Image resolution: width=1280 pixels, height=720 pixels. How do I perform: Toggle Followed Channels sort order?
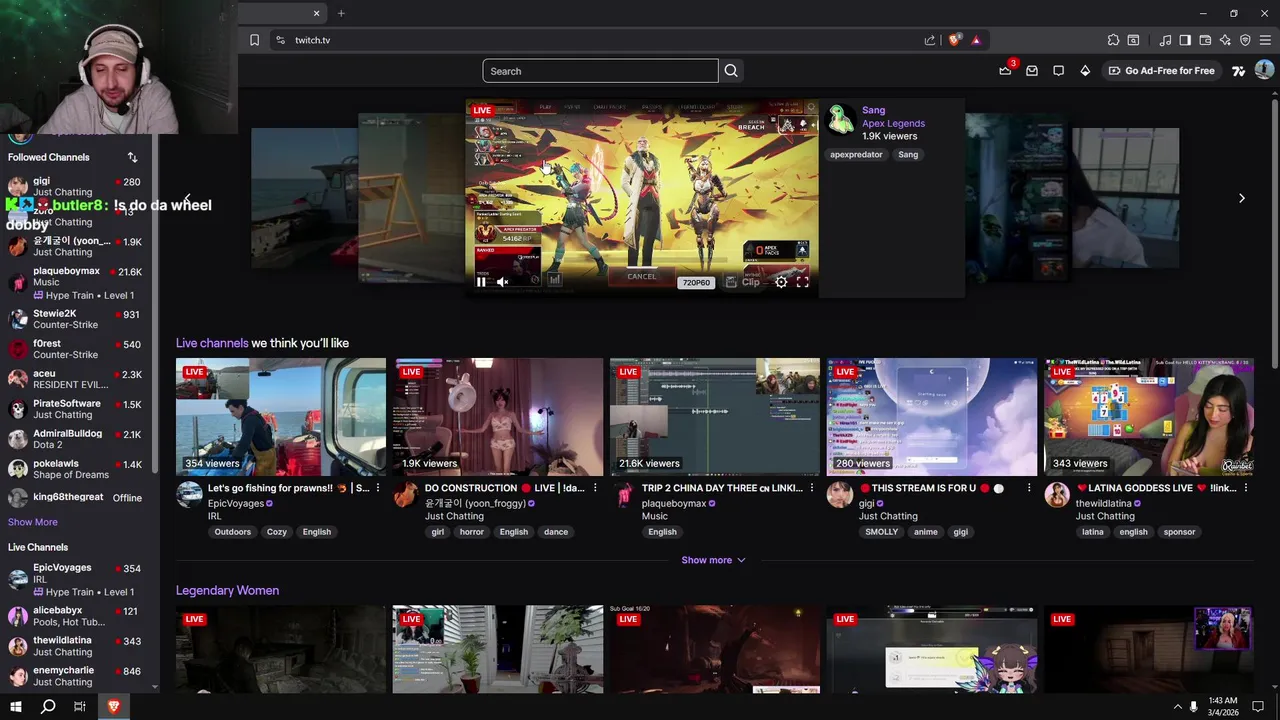click(x=132, y=157)
